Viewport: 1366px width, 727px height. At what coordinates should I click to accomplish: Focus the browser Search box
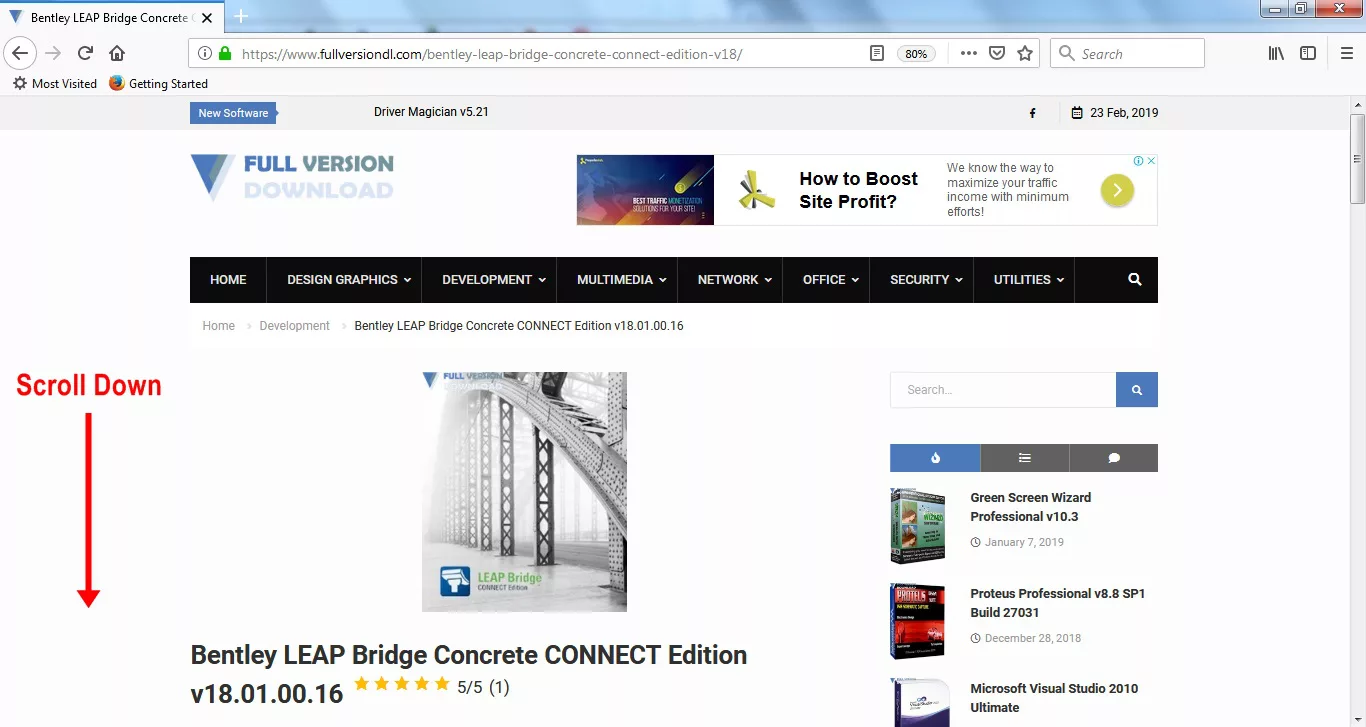[x=1127, y=54]
